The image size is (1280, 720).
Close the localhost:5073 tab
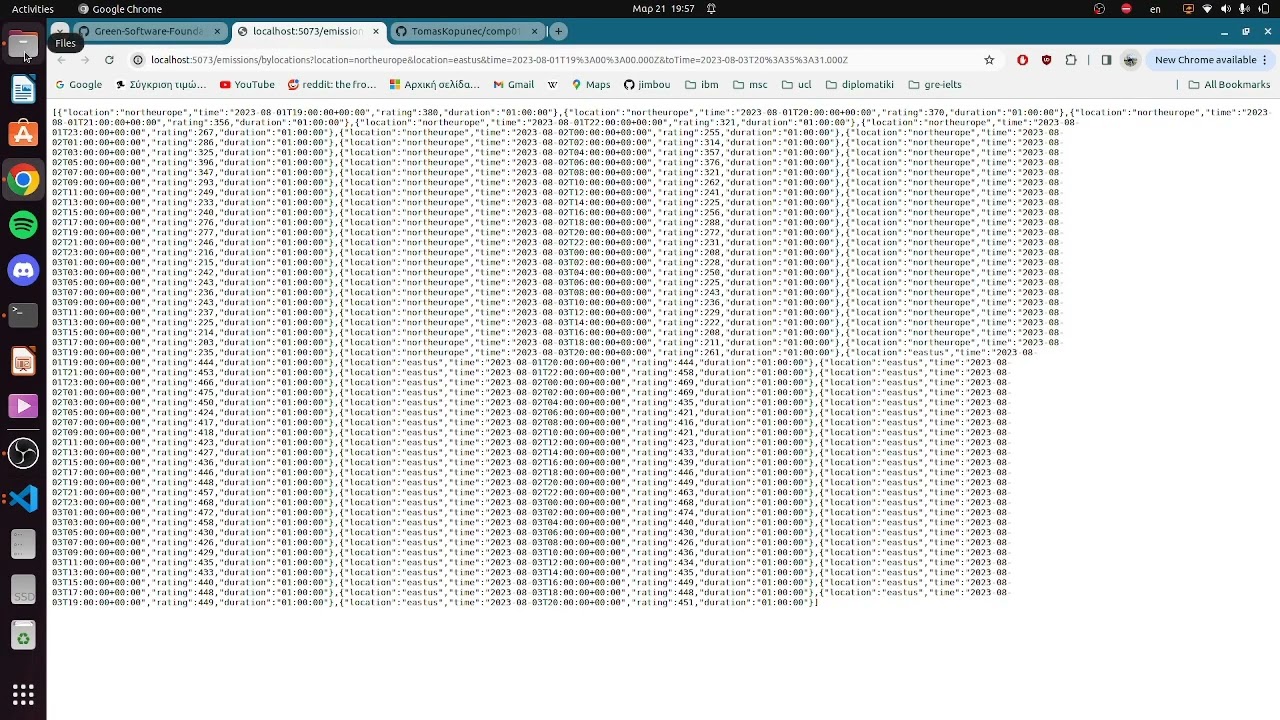[376, 31]
